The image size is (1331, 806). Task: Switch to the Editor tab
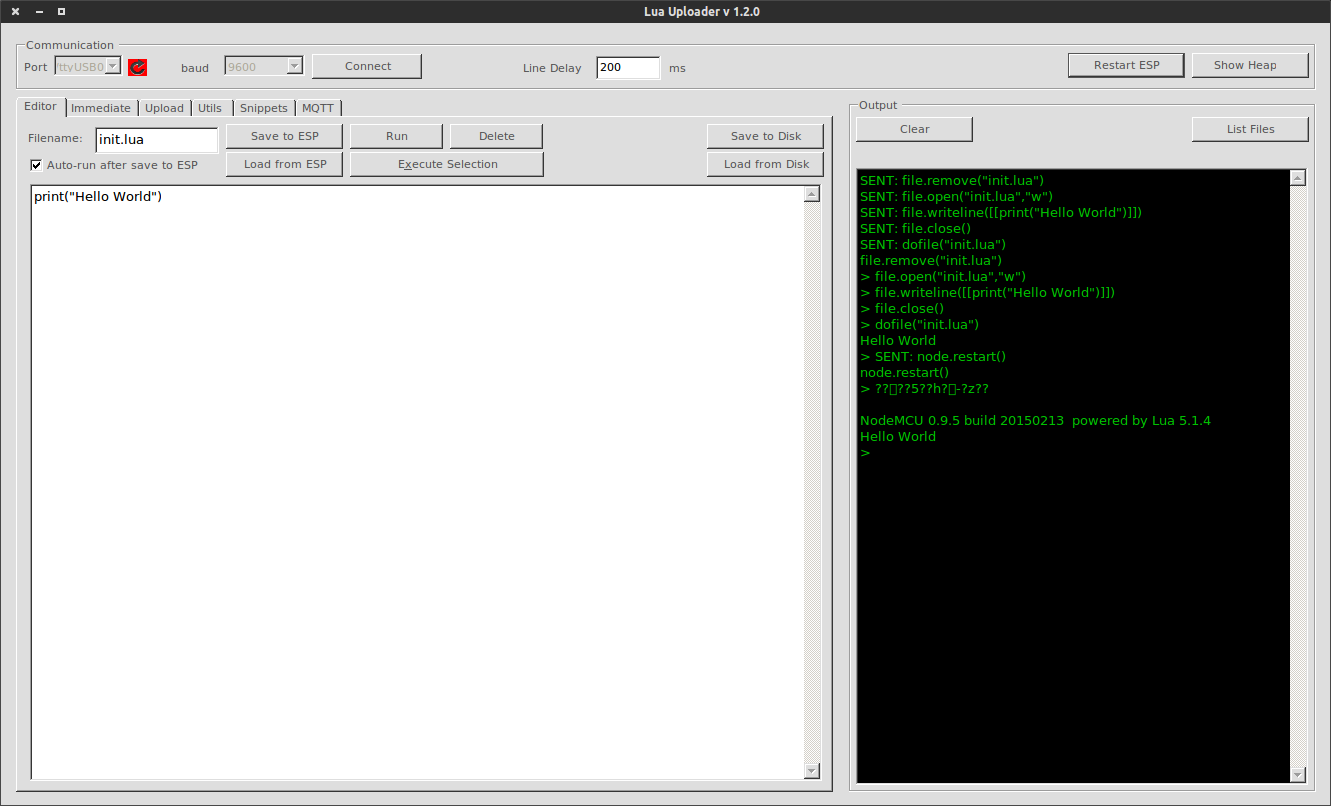pos(40,106)
